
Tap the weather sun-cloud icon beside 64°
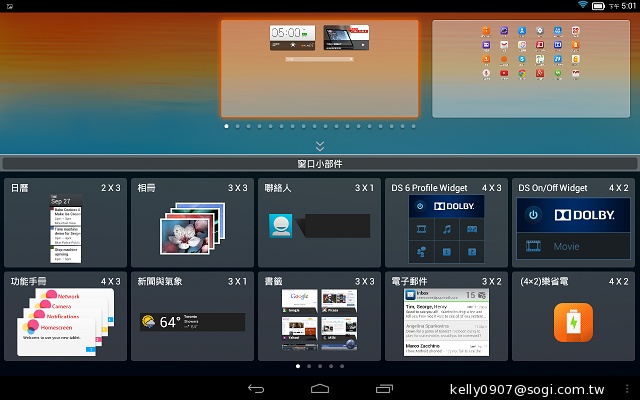(x=149, y=322)
